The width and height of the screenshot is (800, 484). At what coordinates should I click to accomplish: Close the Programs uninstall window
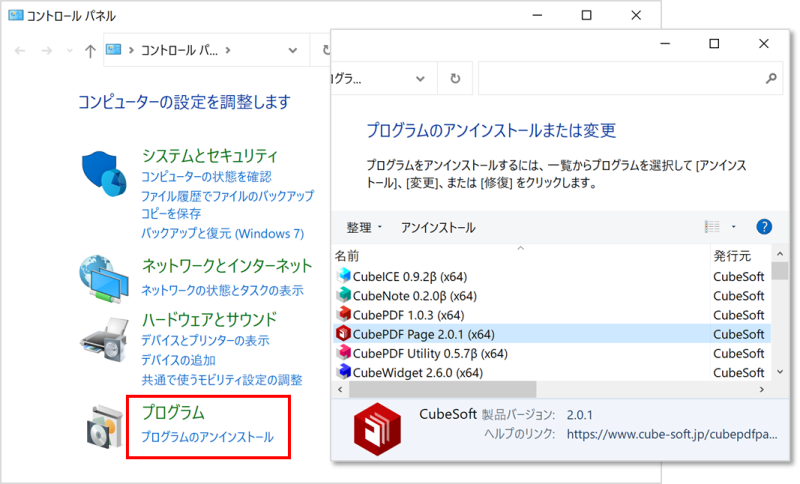click(763, 44)
